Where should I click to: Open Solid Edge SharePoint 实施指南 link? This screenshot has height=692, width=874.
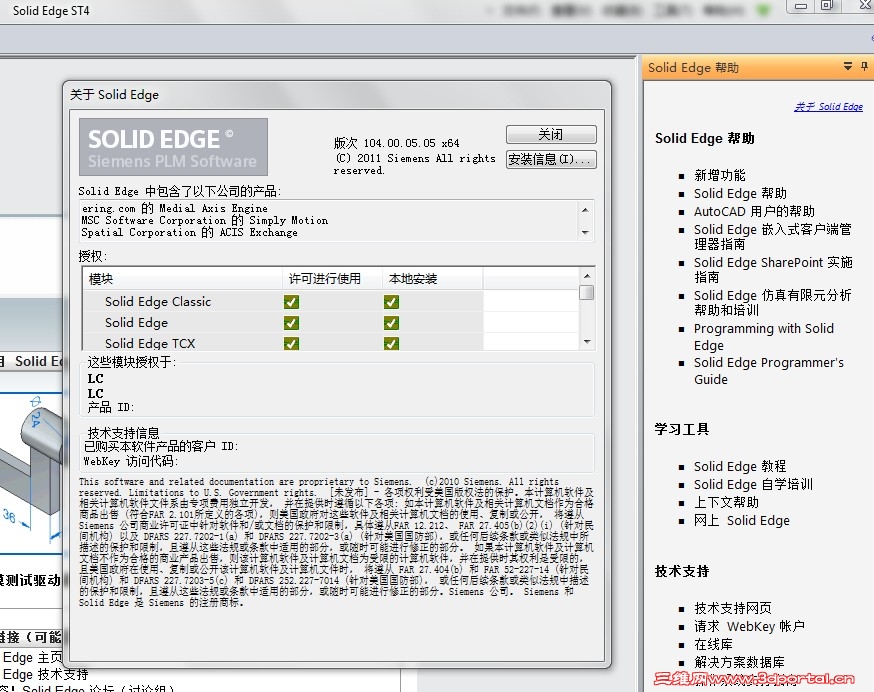click(773, 269)
